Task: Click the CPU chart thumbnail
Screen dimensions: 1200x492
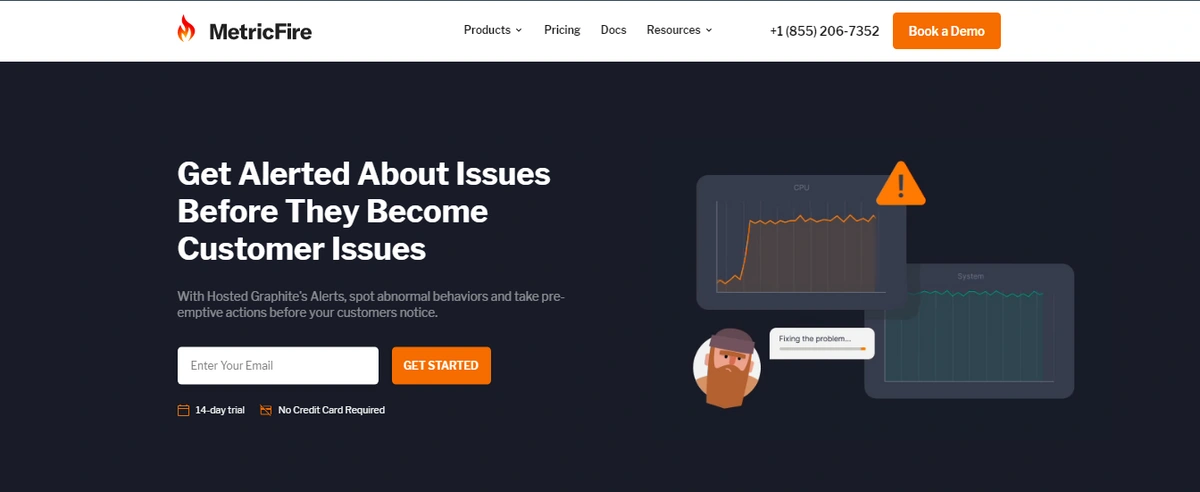Action: click(x=801, y=241)
